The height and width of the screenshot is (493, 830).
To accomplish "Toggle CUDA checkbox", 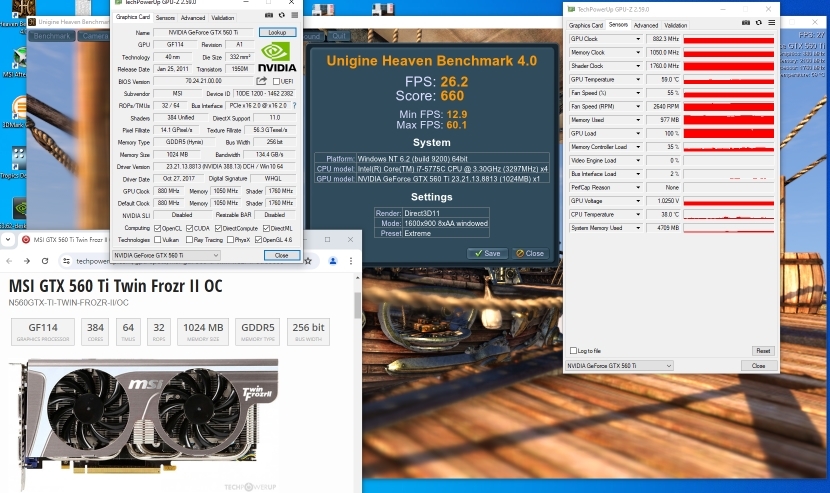I will pos(189,228).
